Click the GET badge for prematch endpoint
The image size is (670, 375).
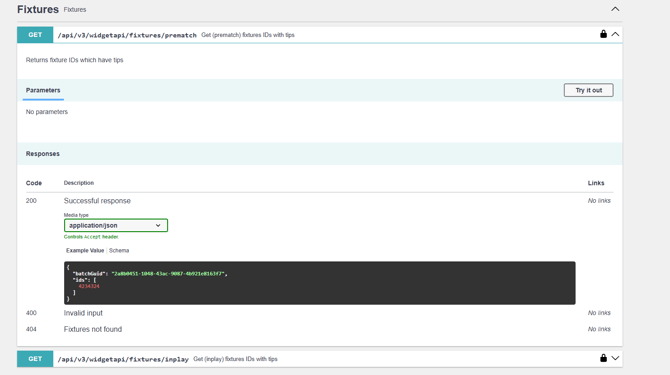35,35
